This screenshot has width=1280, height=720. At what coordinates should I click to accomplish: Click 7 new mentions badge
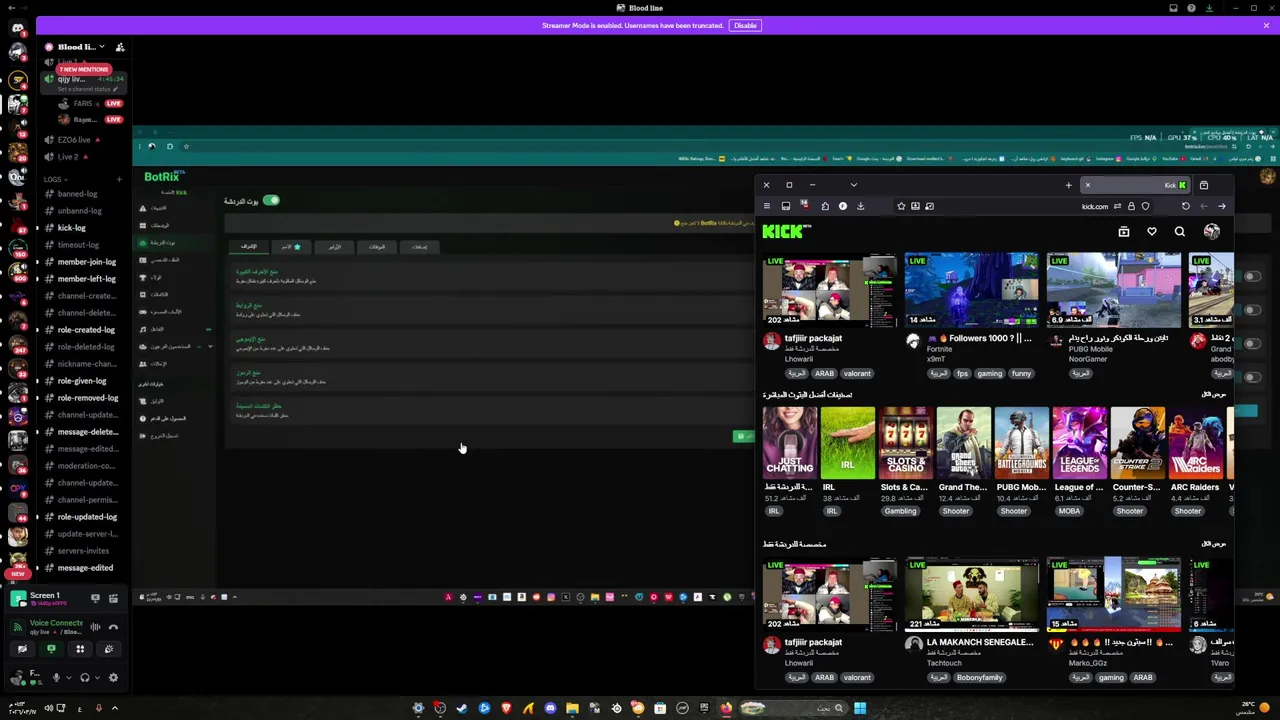pyautogui.click(x=84, y=69)
